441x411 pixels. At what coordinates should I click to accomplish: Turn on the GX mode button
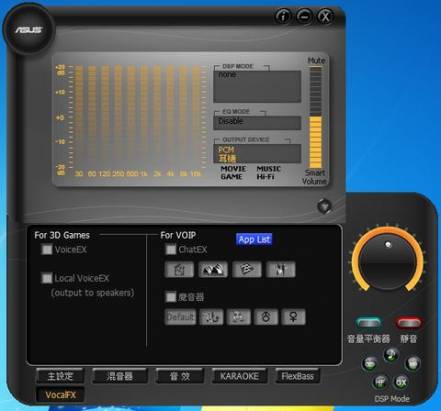(x=401, y=382)
